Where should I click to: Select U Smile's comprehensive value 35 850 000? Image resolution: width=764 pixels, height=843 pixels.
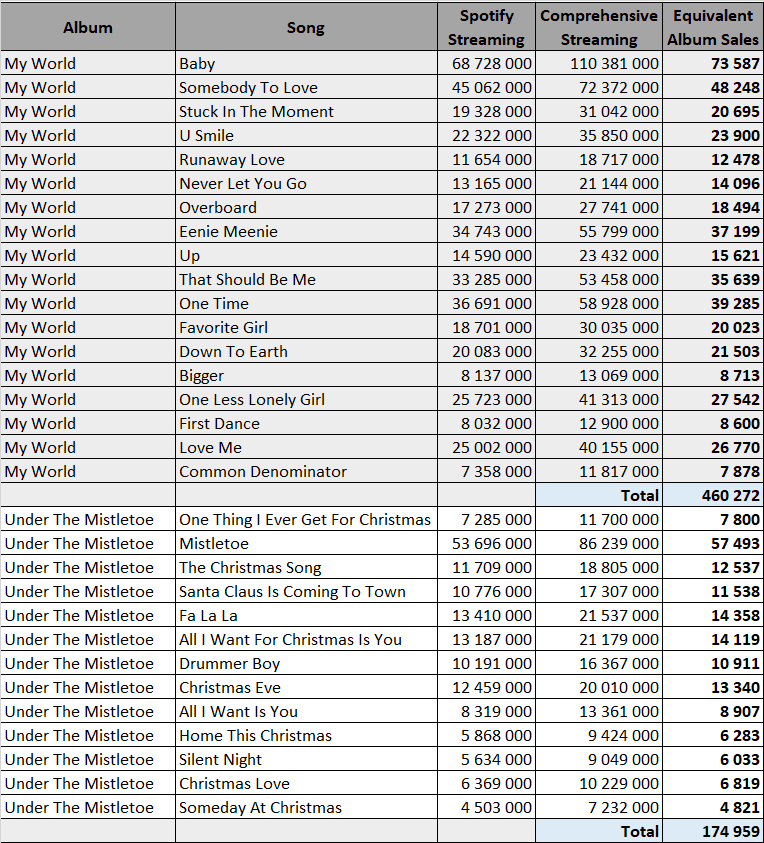tap(599, 135)
